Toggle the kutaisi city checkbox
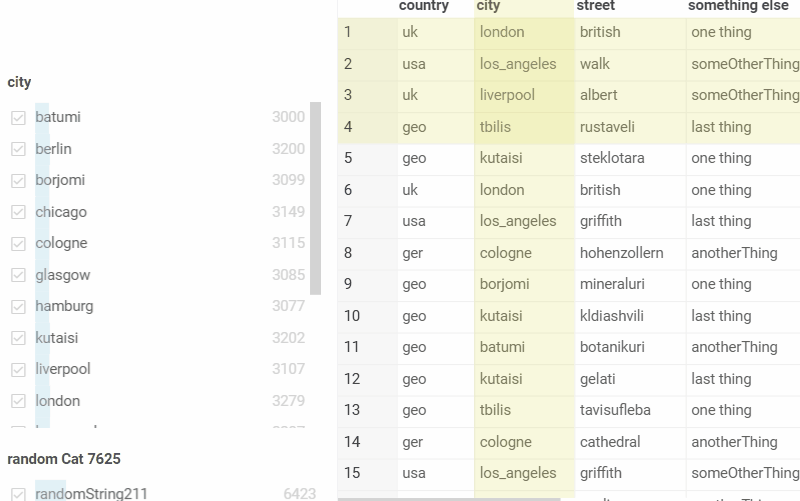The image size is (800, 501). pos(18,338)
